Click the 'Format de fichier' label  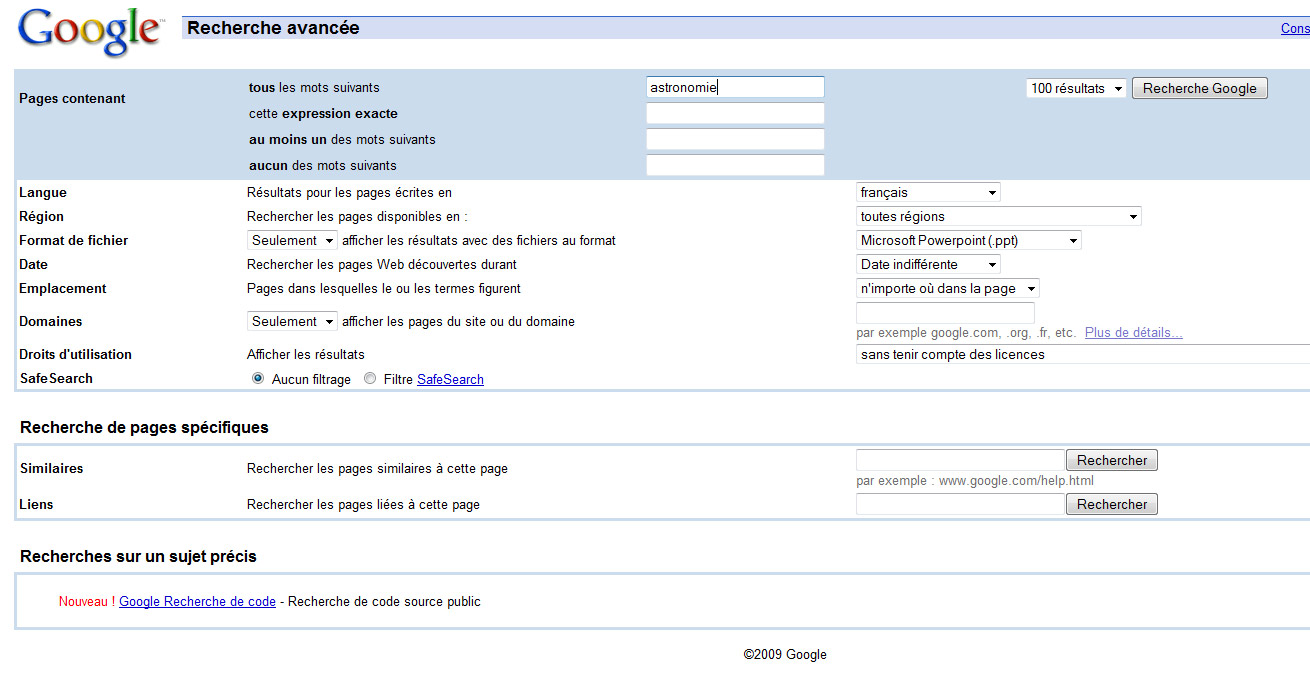(x=74, y=241)
